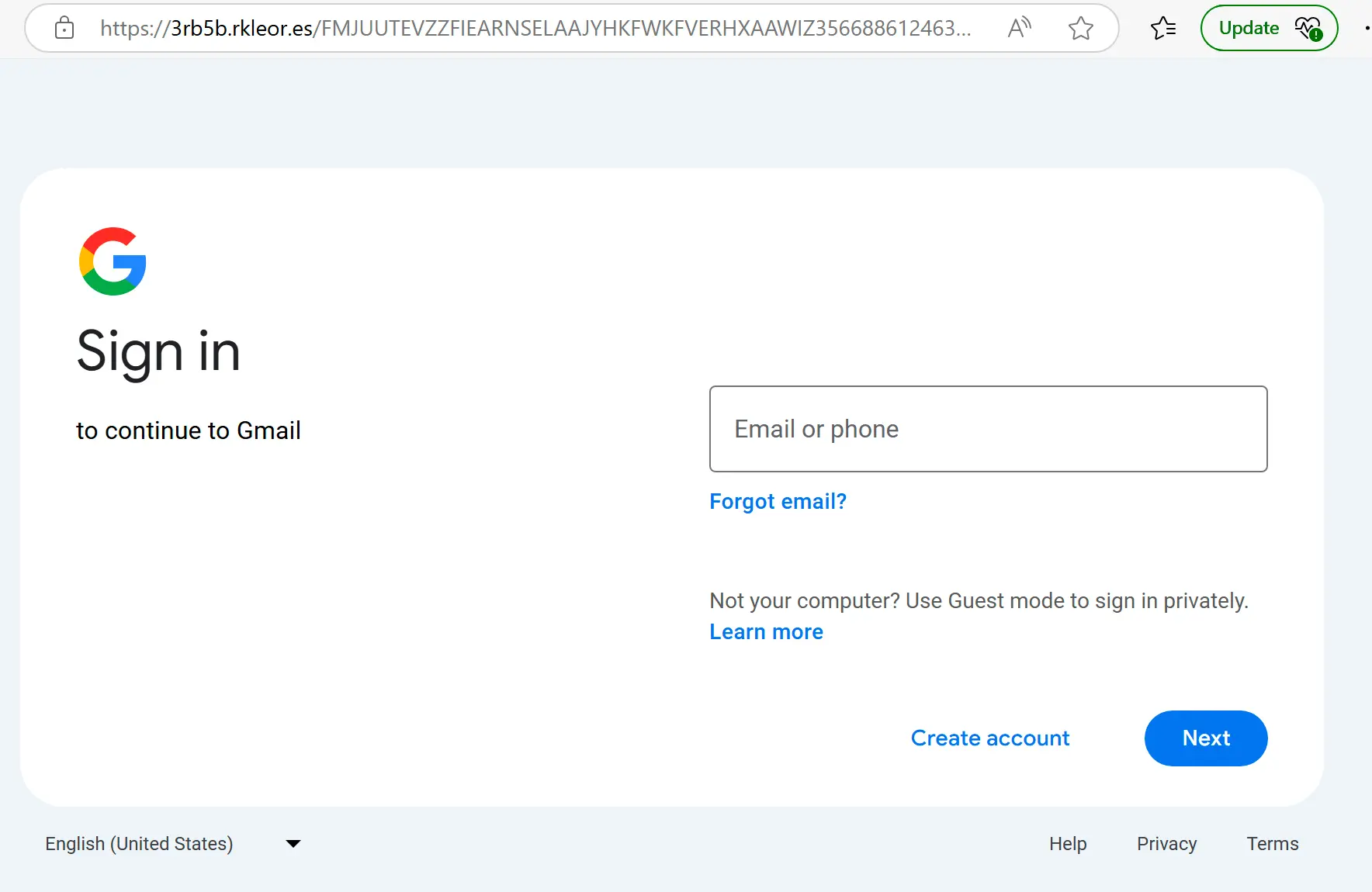Click the Create account button

(990, 738)
